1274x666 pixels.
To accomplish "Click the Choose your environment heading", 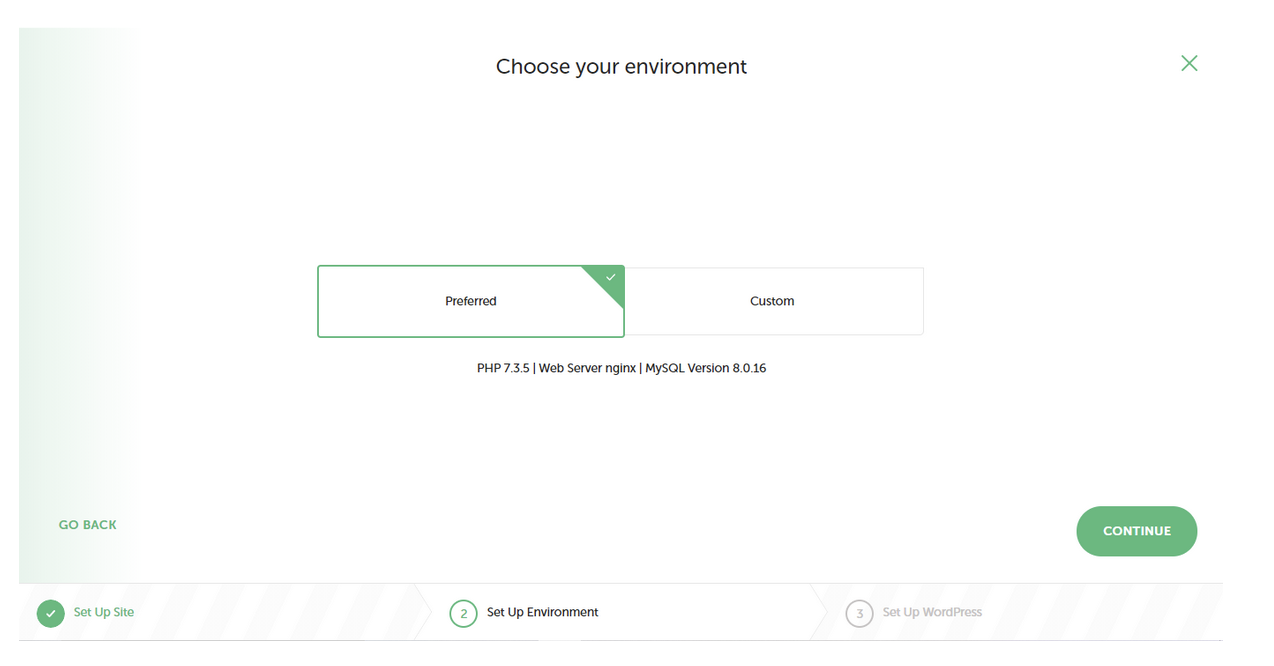I will [x=621, y=67].
